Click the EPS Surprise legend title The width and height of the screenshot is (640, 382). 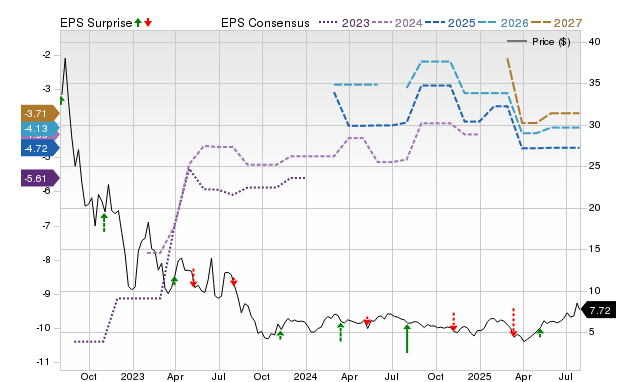tap(96, 23)
